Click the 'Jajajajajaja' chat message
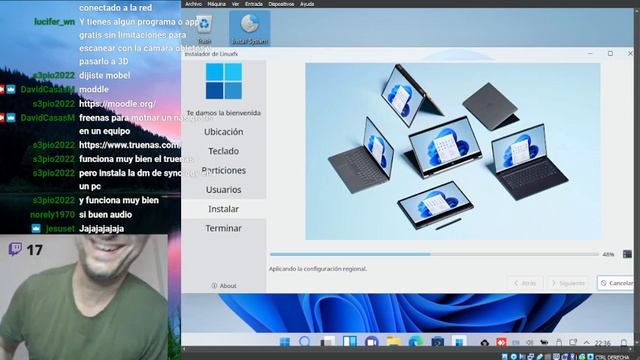The height and width of the screenshot is (360, 640). pos(101,229)
